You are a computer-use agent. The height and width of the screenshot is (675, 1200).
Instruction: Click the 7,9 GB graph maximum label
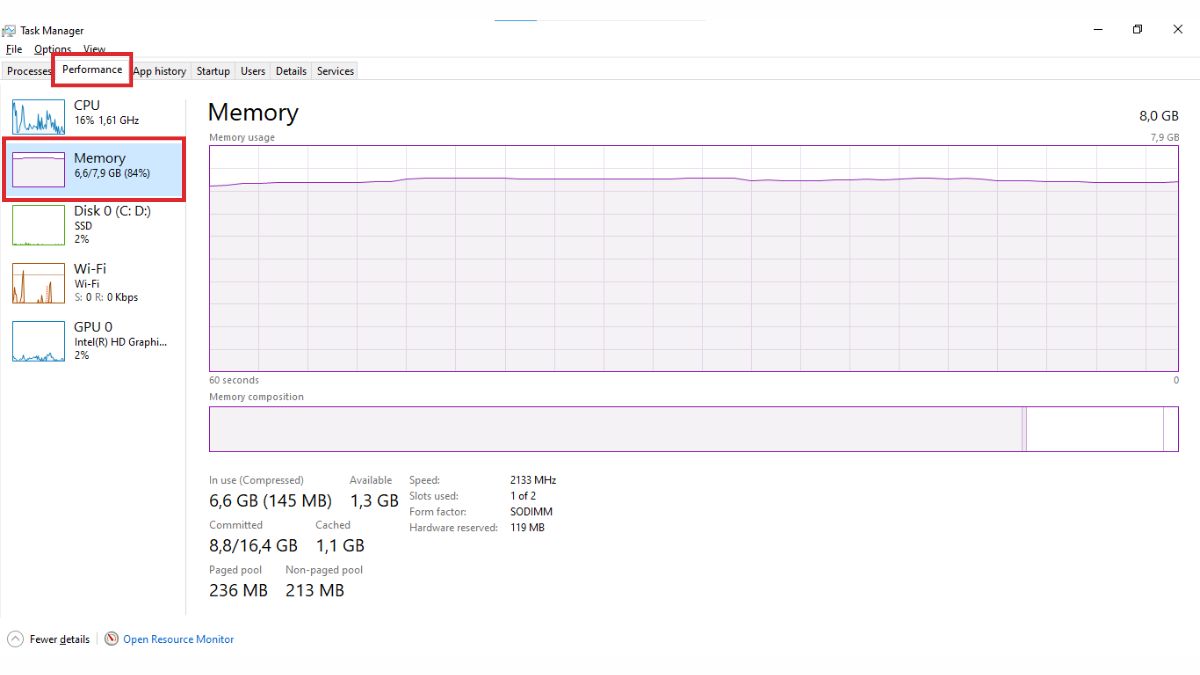(1165, 137)
